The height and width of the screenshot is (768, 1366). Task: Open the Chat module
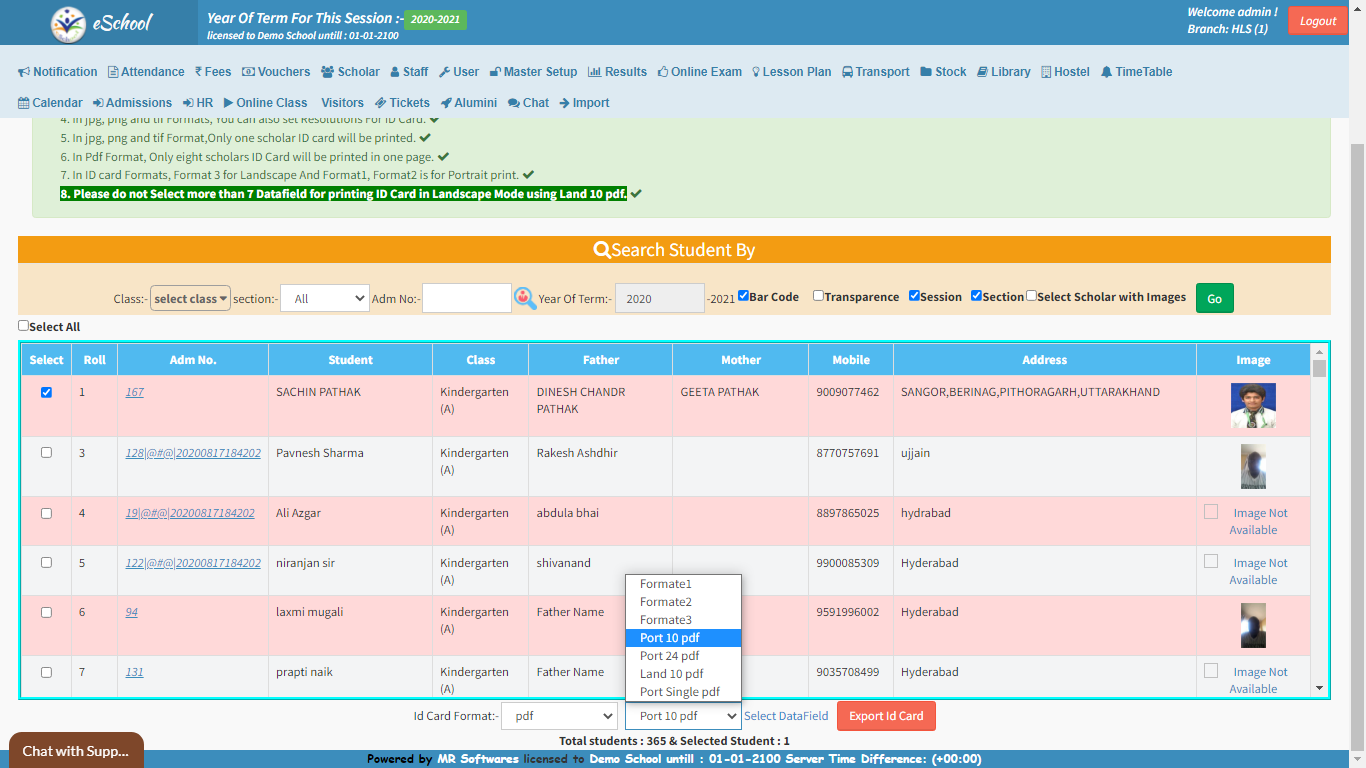coord(528,103)
